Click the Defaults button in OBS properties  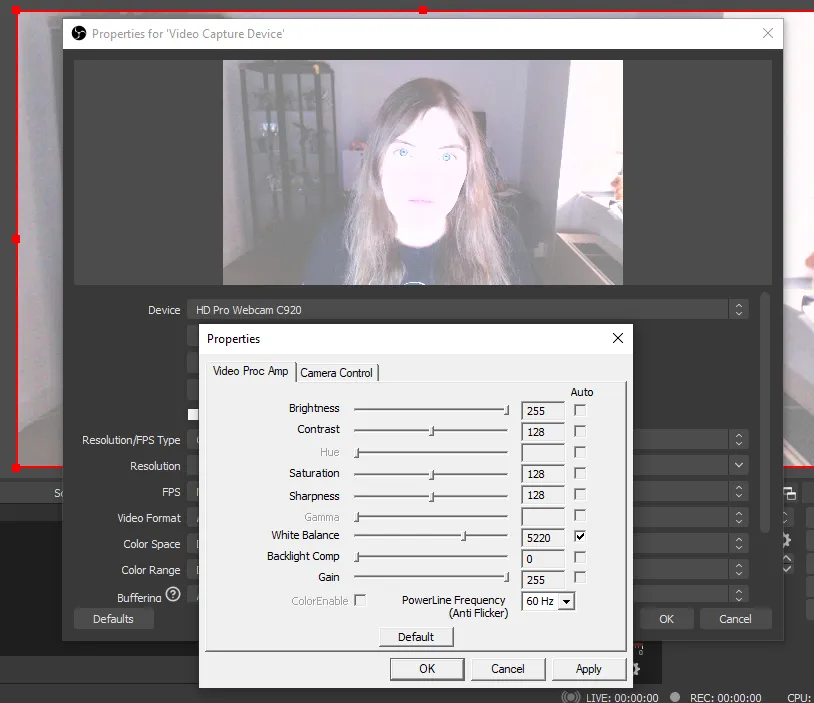(x=113, y=619)
